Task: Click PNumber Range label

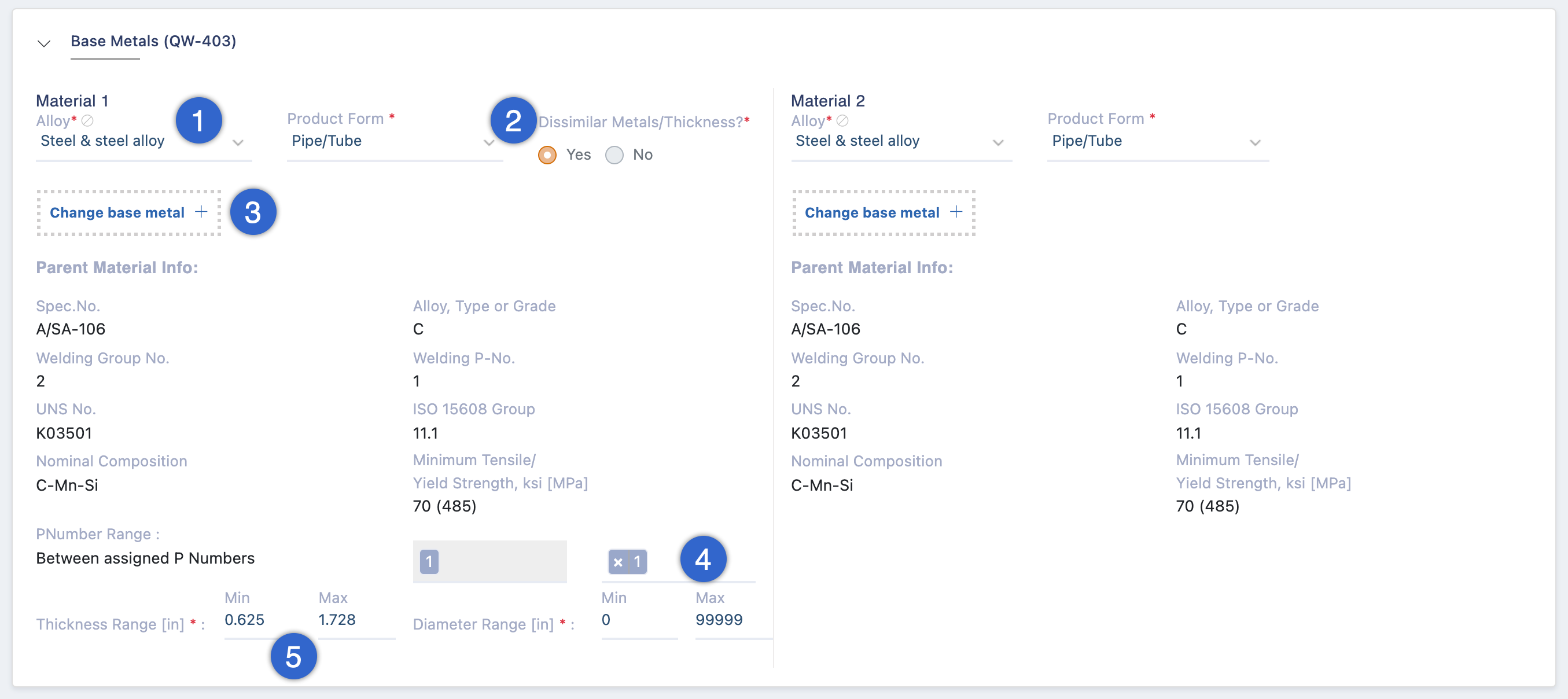Action: tap(97, 534)
